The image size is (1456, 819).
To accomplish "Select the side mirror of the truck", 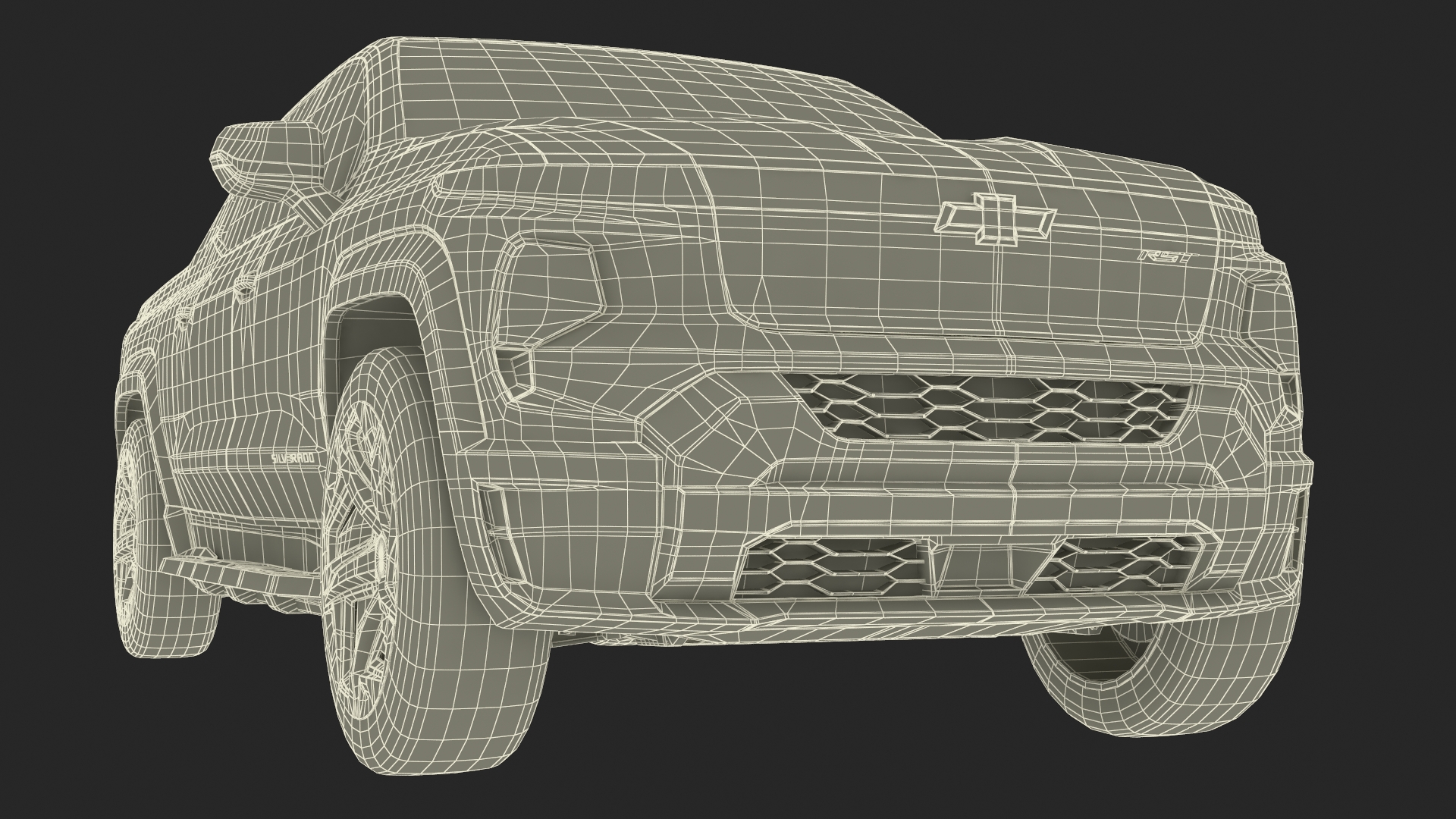I will pos(269,162).
